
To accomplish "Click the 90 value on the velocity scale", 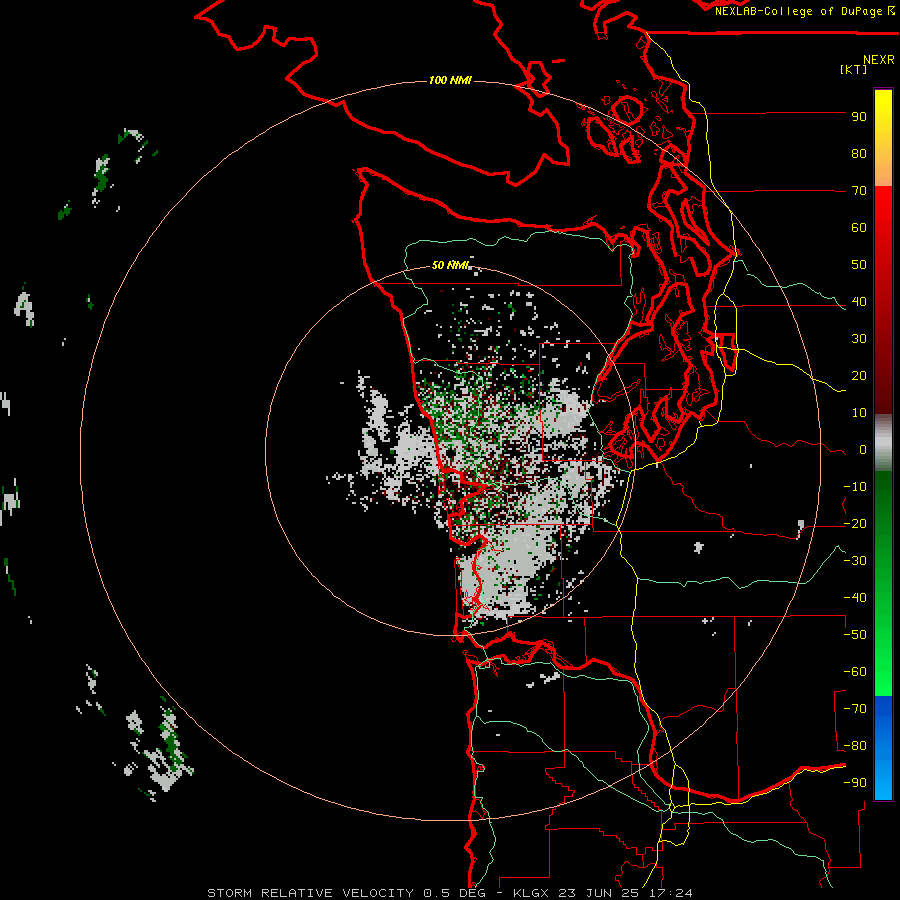I will 859,117.
